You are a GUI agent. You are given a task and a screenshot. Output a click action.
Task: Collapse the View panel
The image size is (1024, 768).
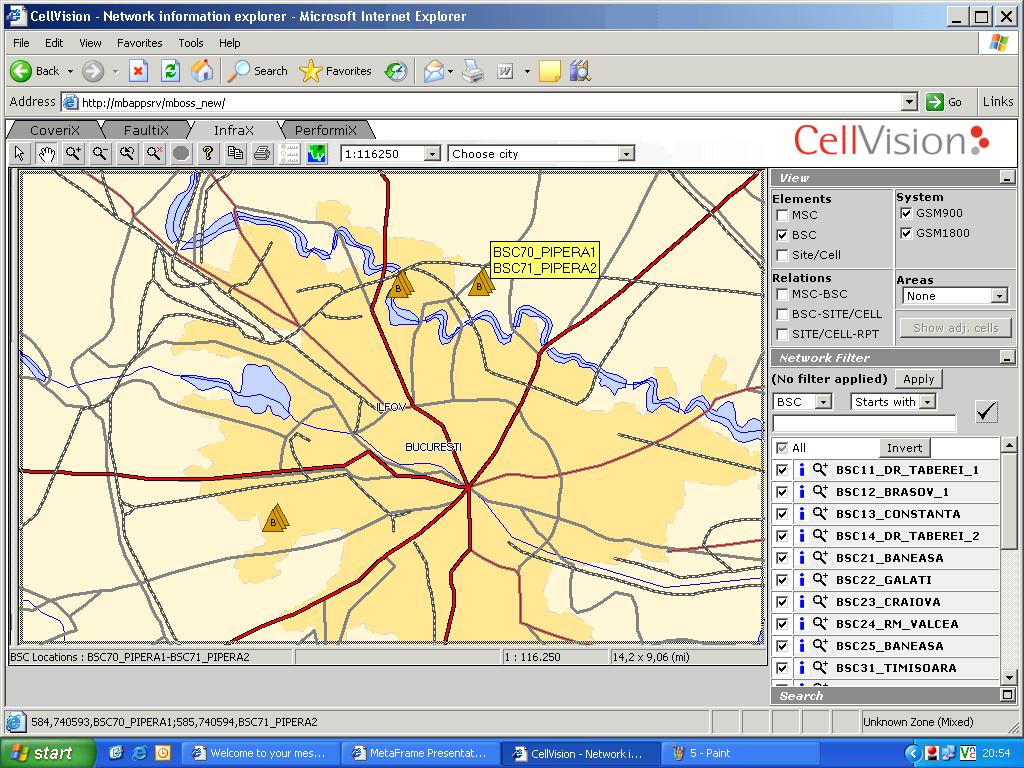[x=1007, y=178]
